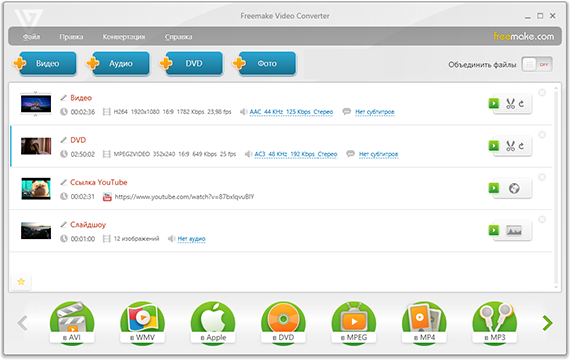Click the DVD item title
The height and width of the screenshot is (360, 570).
coord(78,140)
